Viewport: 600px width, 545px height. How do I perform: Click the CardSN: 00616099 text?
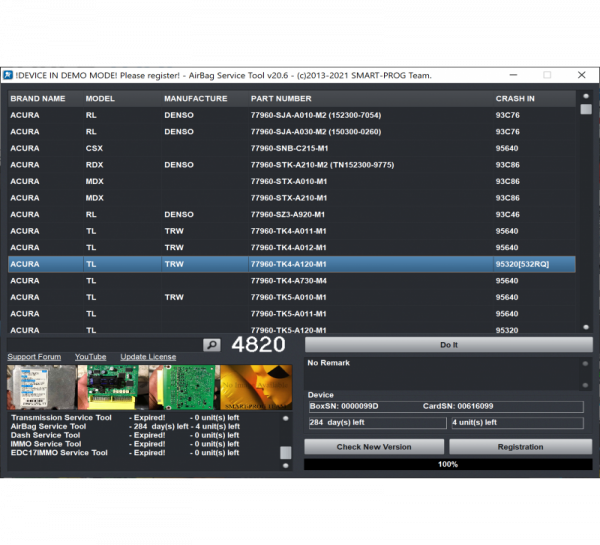click(458, 406)
